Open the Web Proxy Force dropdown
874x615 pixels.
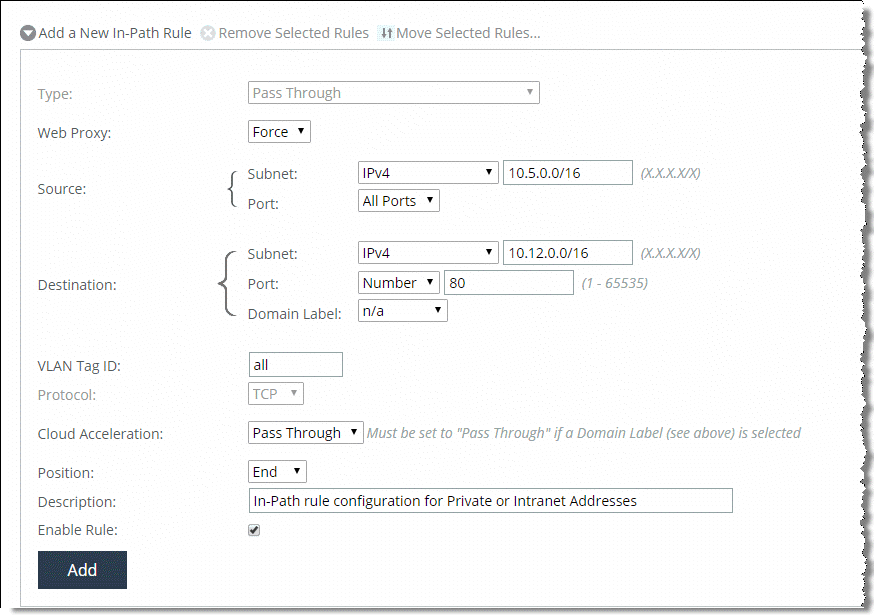[279, 132]
